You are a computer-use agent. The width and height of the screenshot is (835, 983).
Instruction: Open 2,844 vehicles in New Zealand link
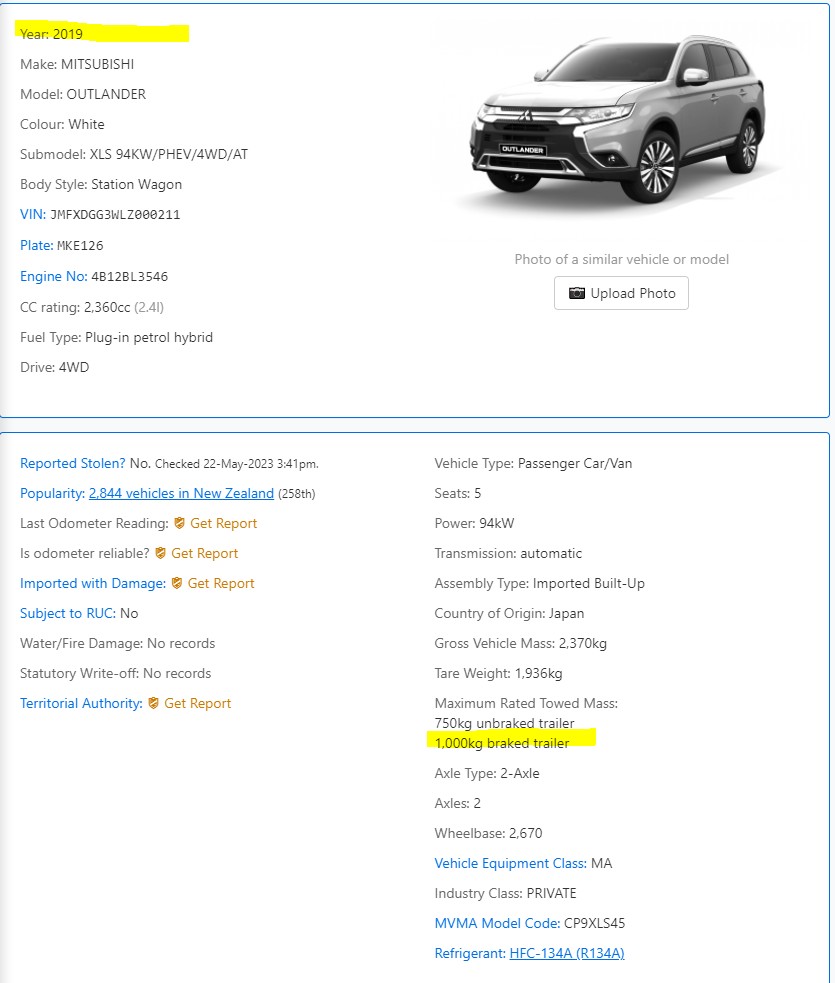[181, 493]
